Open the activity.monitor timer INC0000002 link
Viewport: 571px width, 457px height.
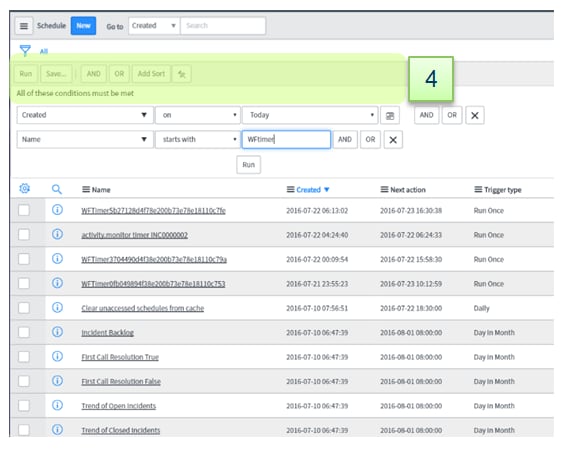point(134,235)
